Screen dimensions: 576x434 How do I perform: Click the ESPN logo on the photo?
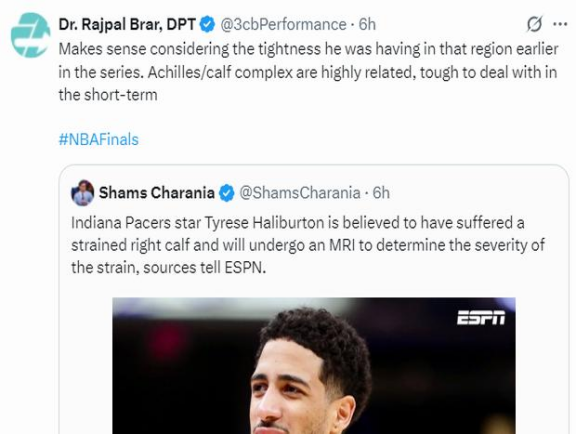(x=481, y=318)
